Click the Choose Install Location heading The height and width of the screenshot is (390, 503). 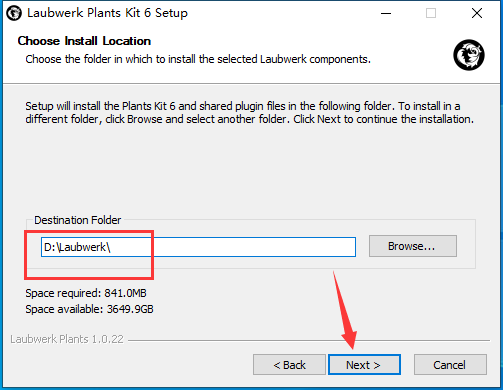coord(84,41)
